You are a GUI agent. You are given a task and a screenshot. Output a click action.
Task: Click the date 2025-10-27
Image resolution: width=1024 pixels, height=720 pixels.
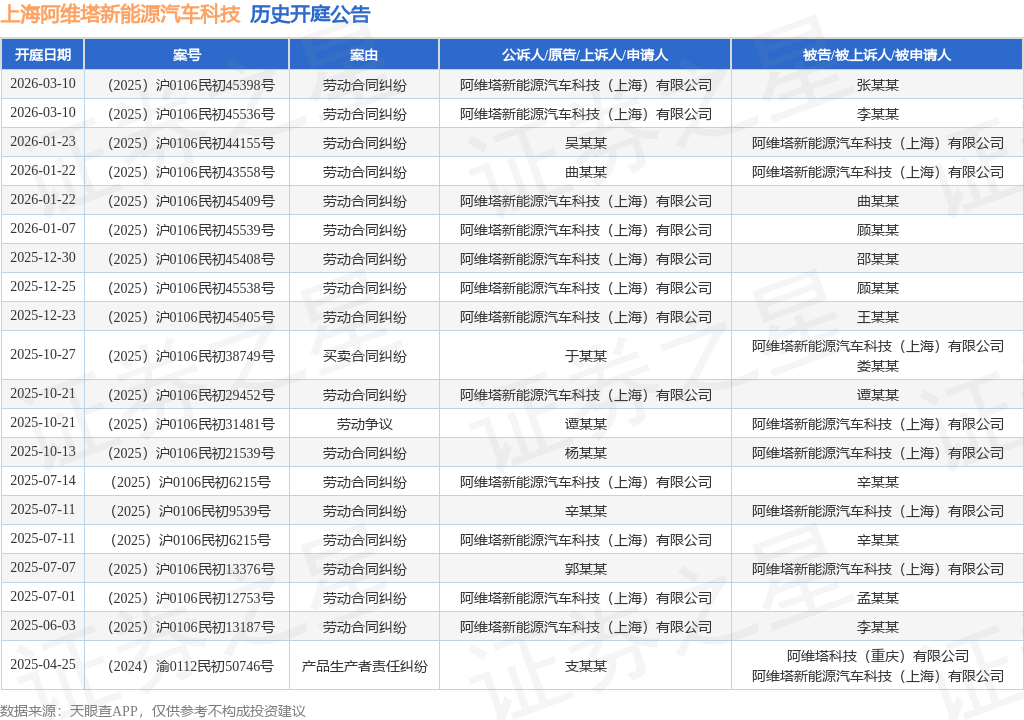43,354
